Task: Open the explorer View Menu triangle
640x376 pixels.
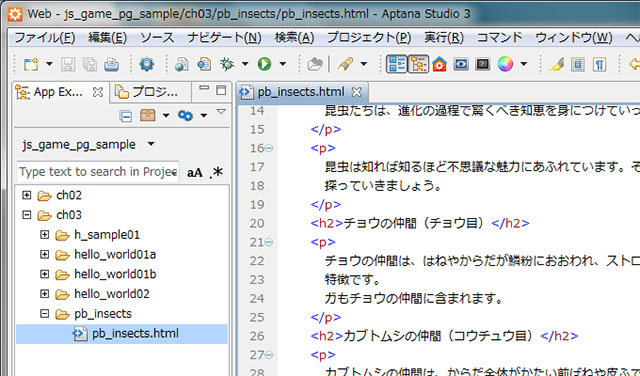Action: tap(221, 112)
